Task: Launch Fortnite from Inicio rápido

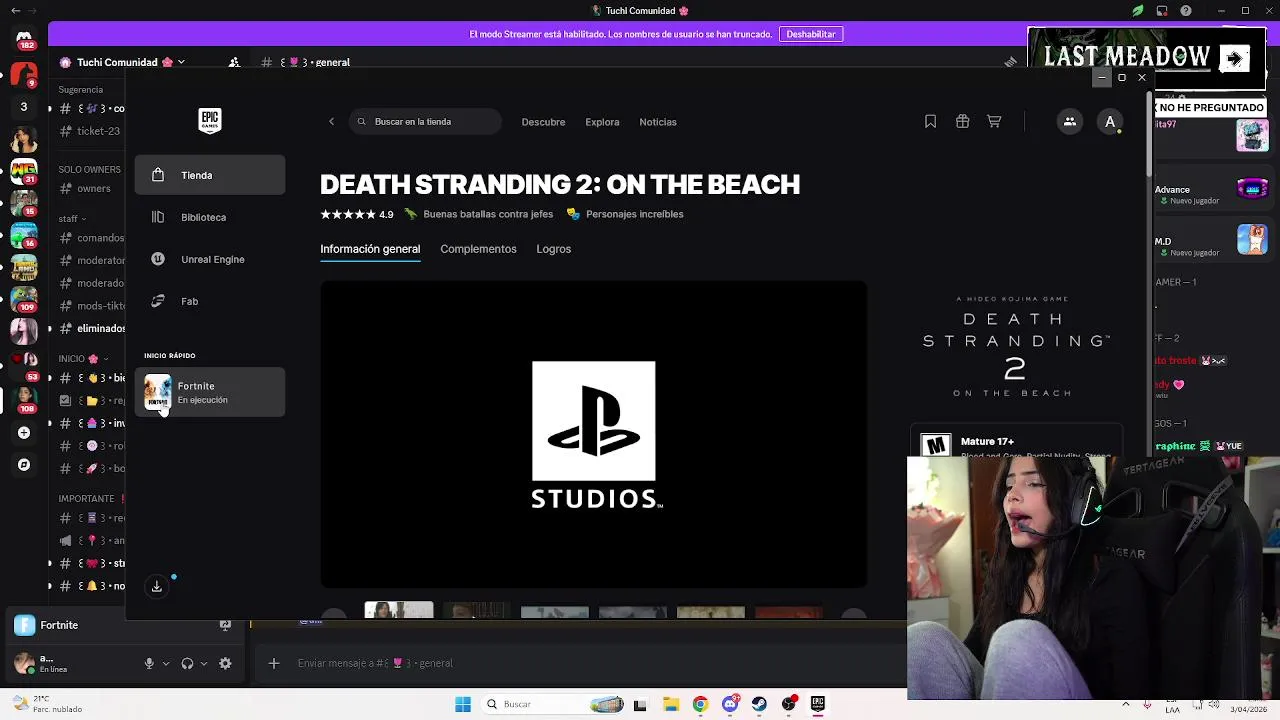Action: [x=210, y=392]
